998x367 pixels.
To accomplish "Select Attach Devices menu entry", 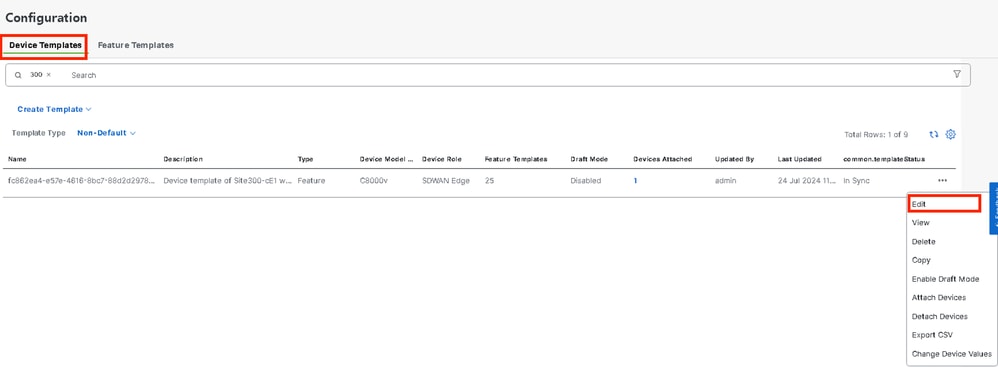I will point(939,298).
